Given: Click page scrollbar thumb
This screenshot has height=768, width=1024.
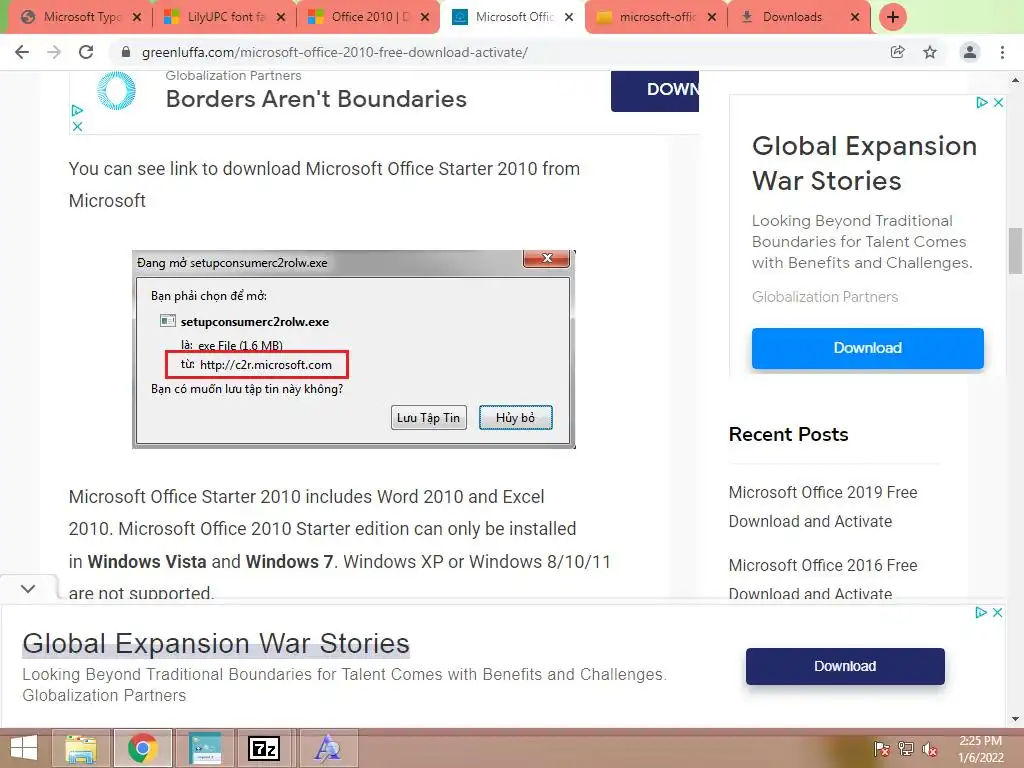Looking at the screenshot, I should 1015,251.
